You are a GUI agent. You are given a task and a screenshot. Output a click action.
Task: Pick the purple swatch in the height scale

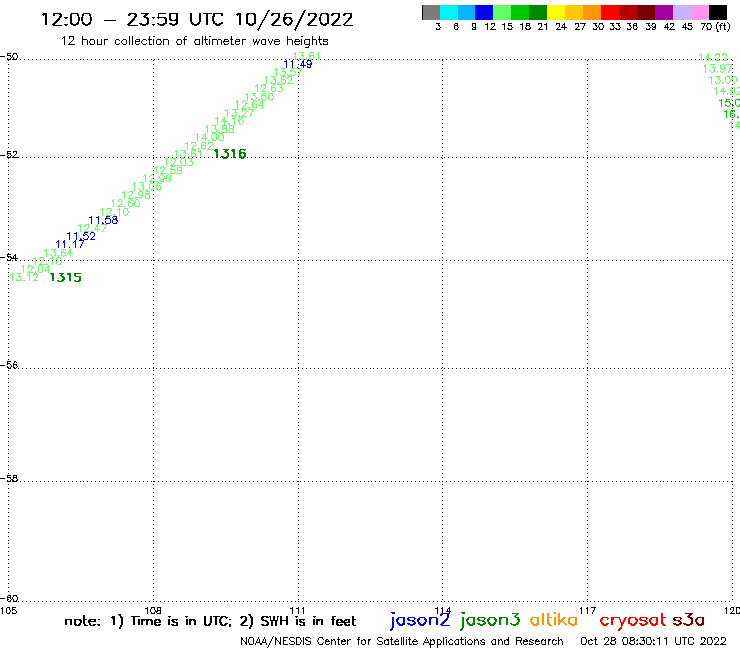pyautogui.click(x=664, y=12)
